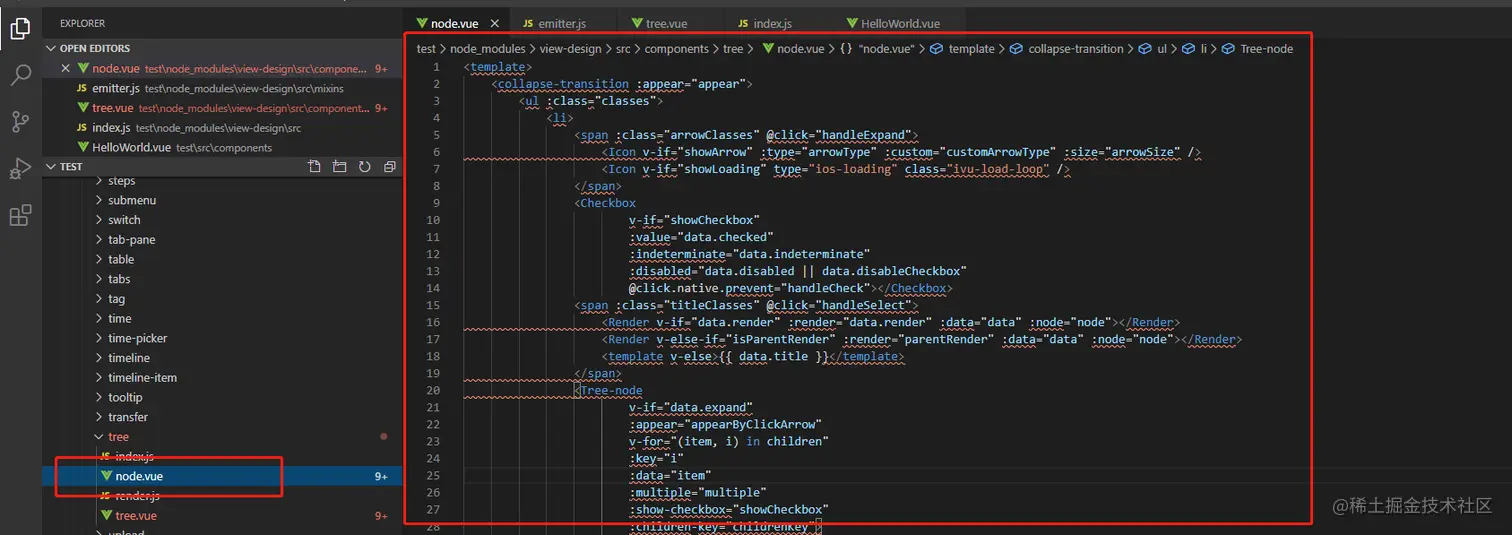Close node.vue from the Open Editors list
1512x535 pixels.
pyautogui.click(x=65, y=68)
